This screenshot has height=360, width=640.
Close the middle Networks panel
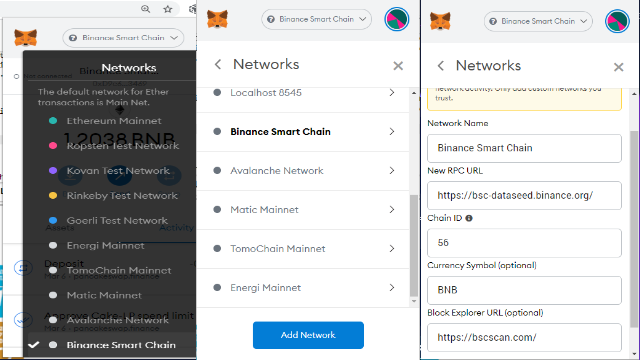tap(398, 66)
